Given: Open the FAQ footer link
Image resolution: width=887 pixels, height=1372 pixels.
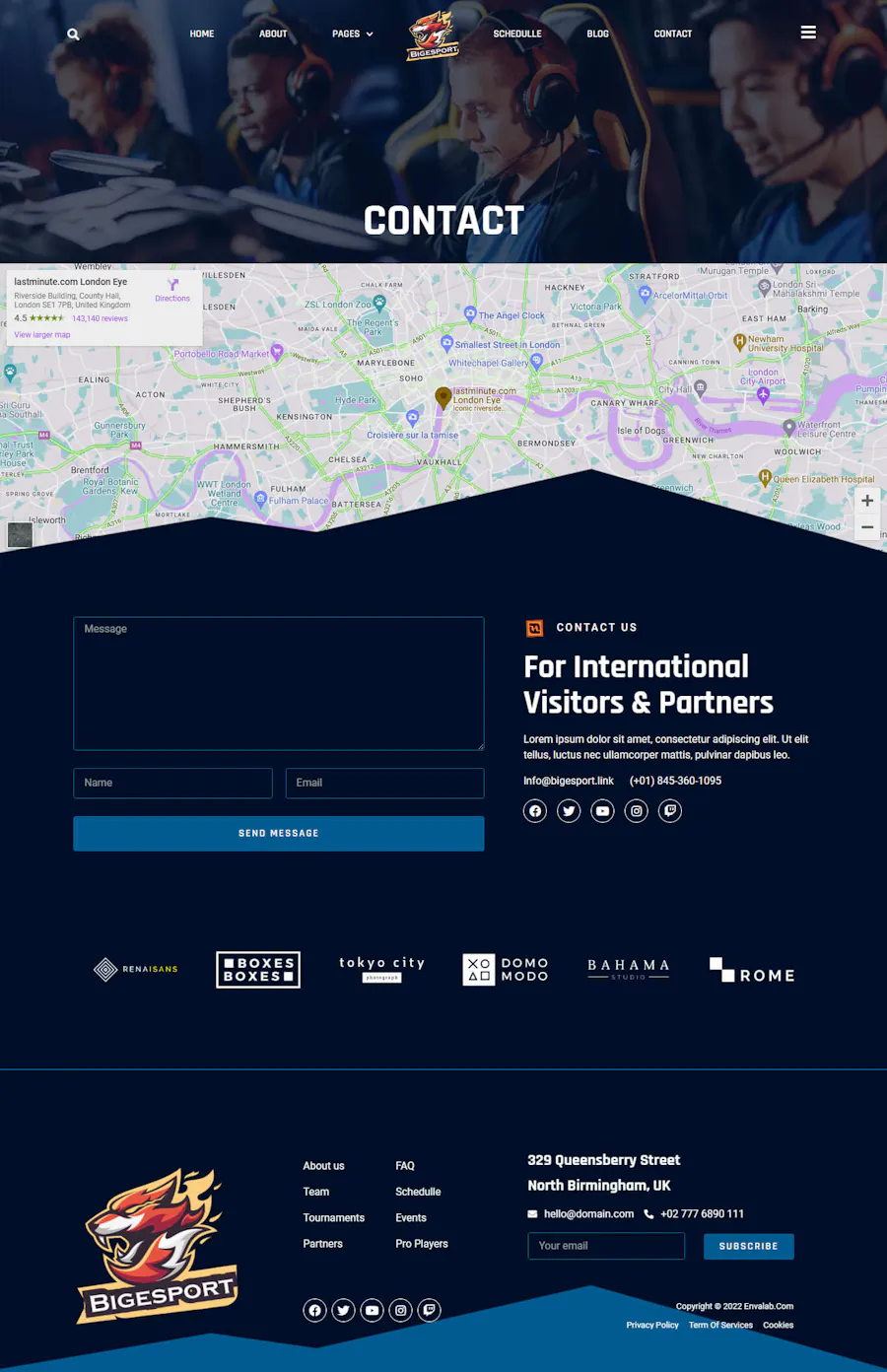Looking at the screenshot, I should pos(405,1166).
